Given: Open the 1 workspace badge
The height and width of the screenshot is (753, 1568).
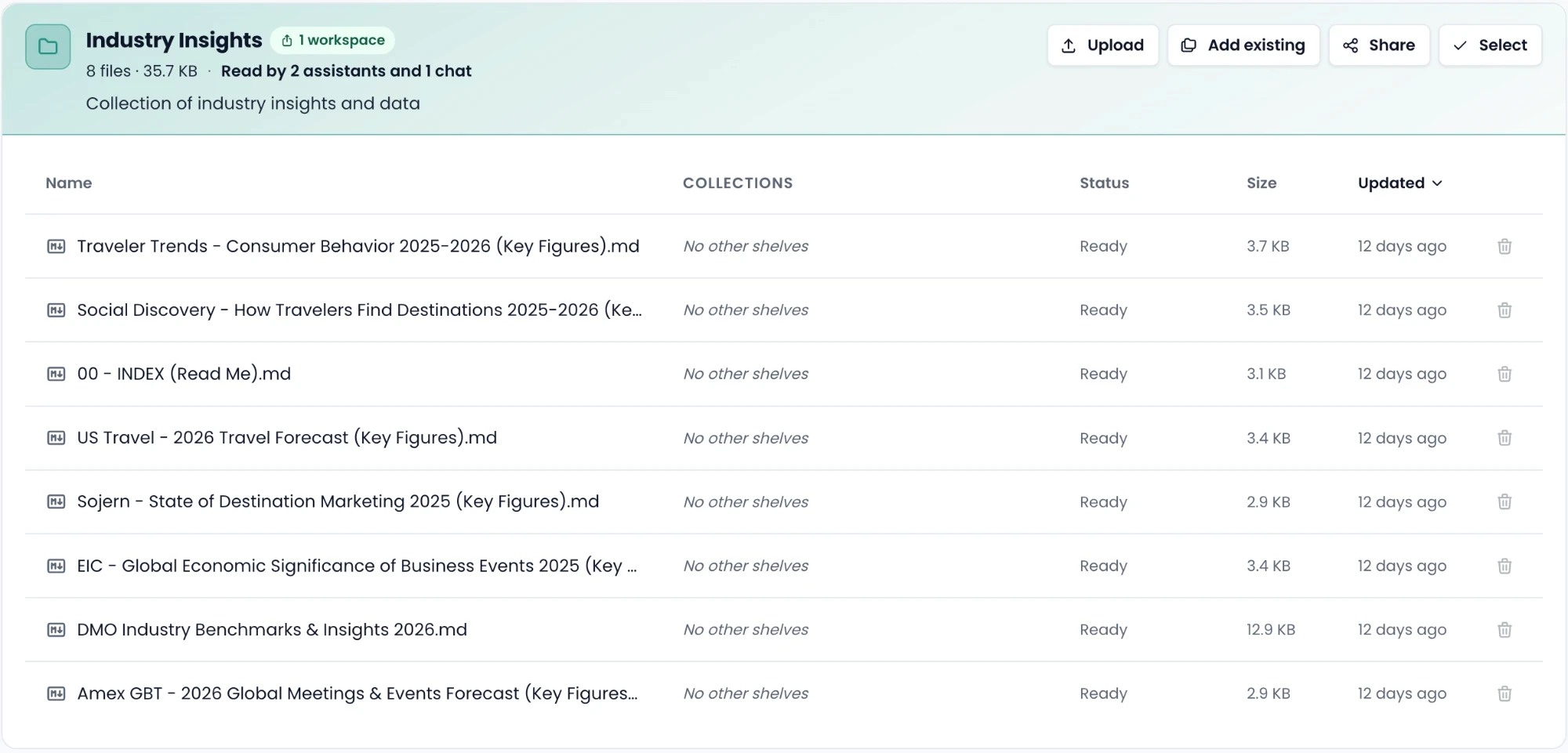Looking at the screenshot, I should [332, 40].
